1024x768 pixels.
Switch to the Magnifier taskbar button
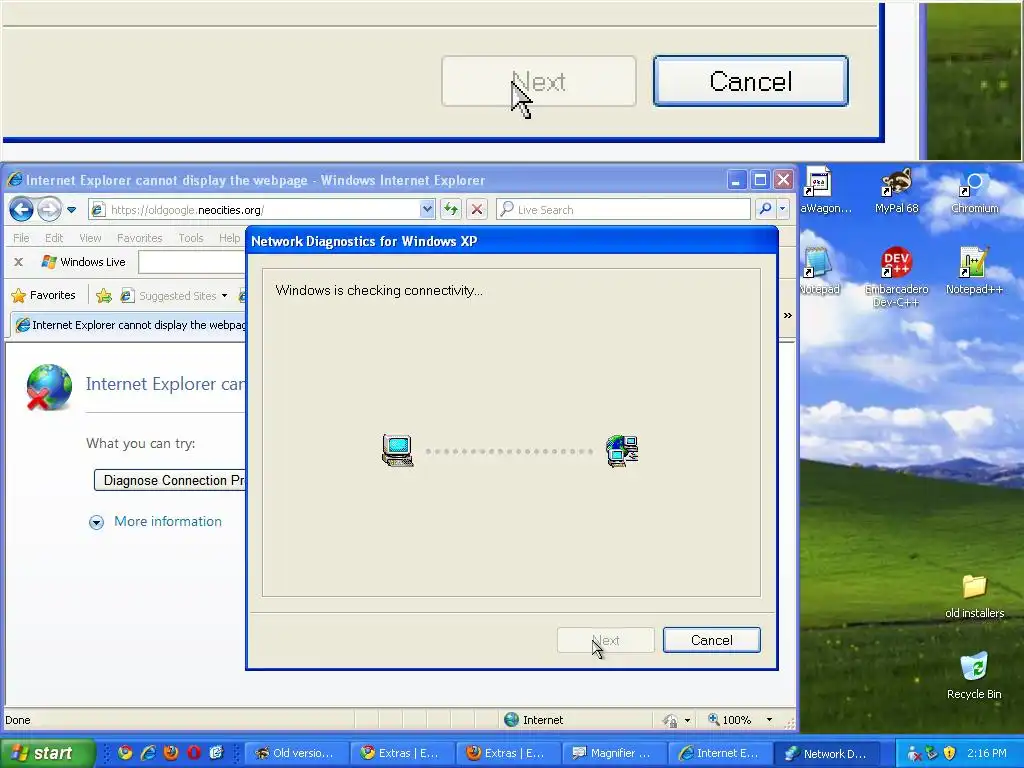[x=613, y=753]
